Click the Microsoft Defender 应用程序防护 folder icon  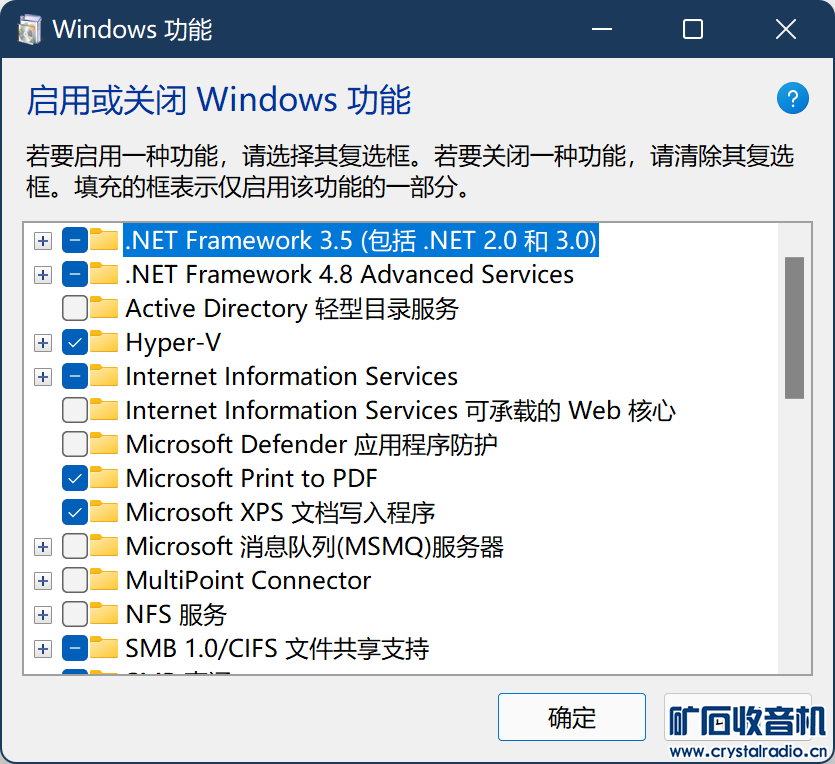point(104,444)
